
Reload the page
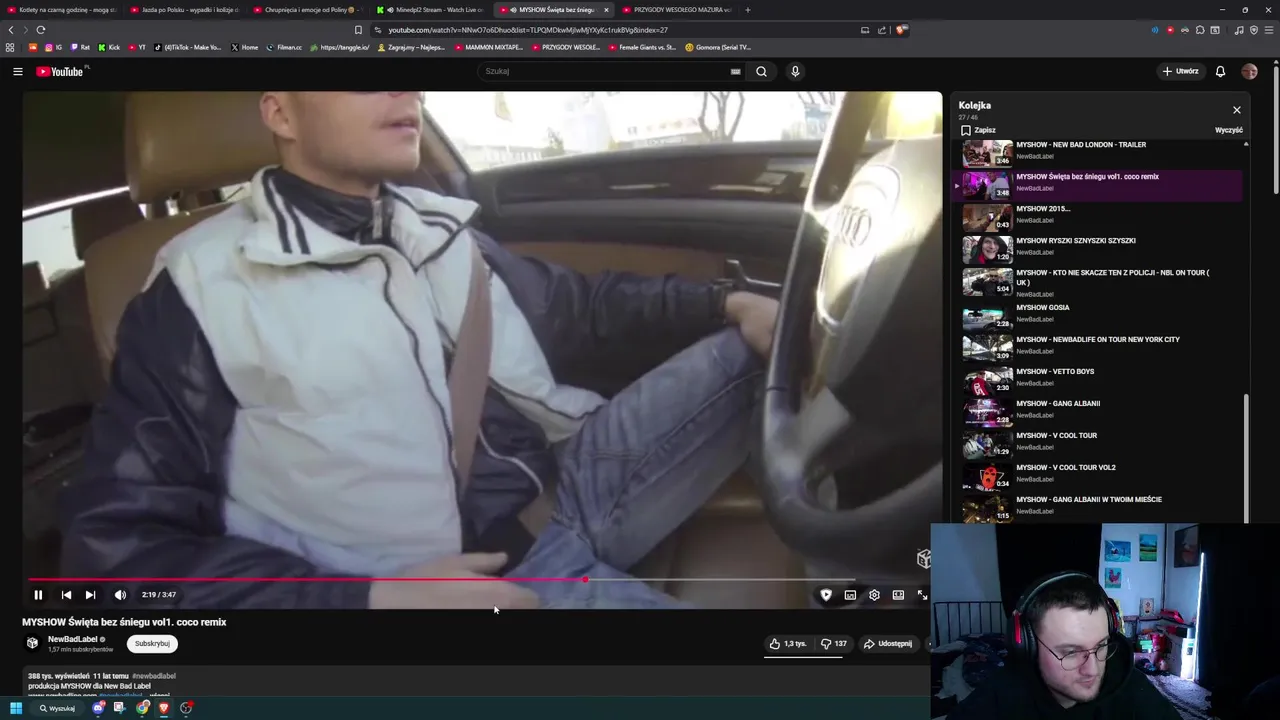click(x=40, y=30)
